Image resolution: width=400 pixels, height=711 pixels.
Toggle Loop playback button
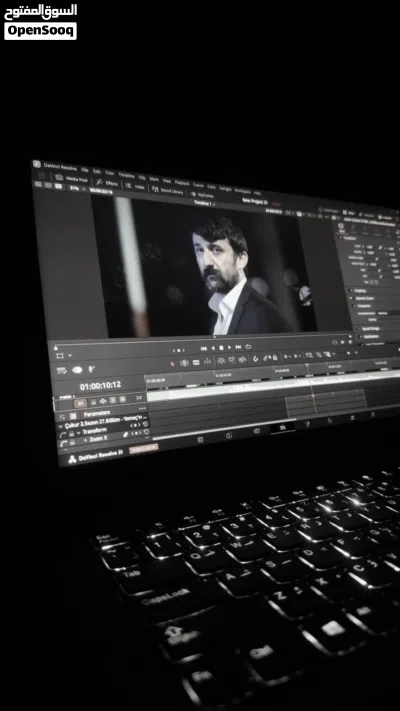[x=248, y=347]
